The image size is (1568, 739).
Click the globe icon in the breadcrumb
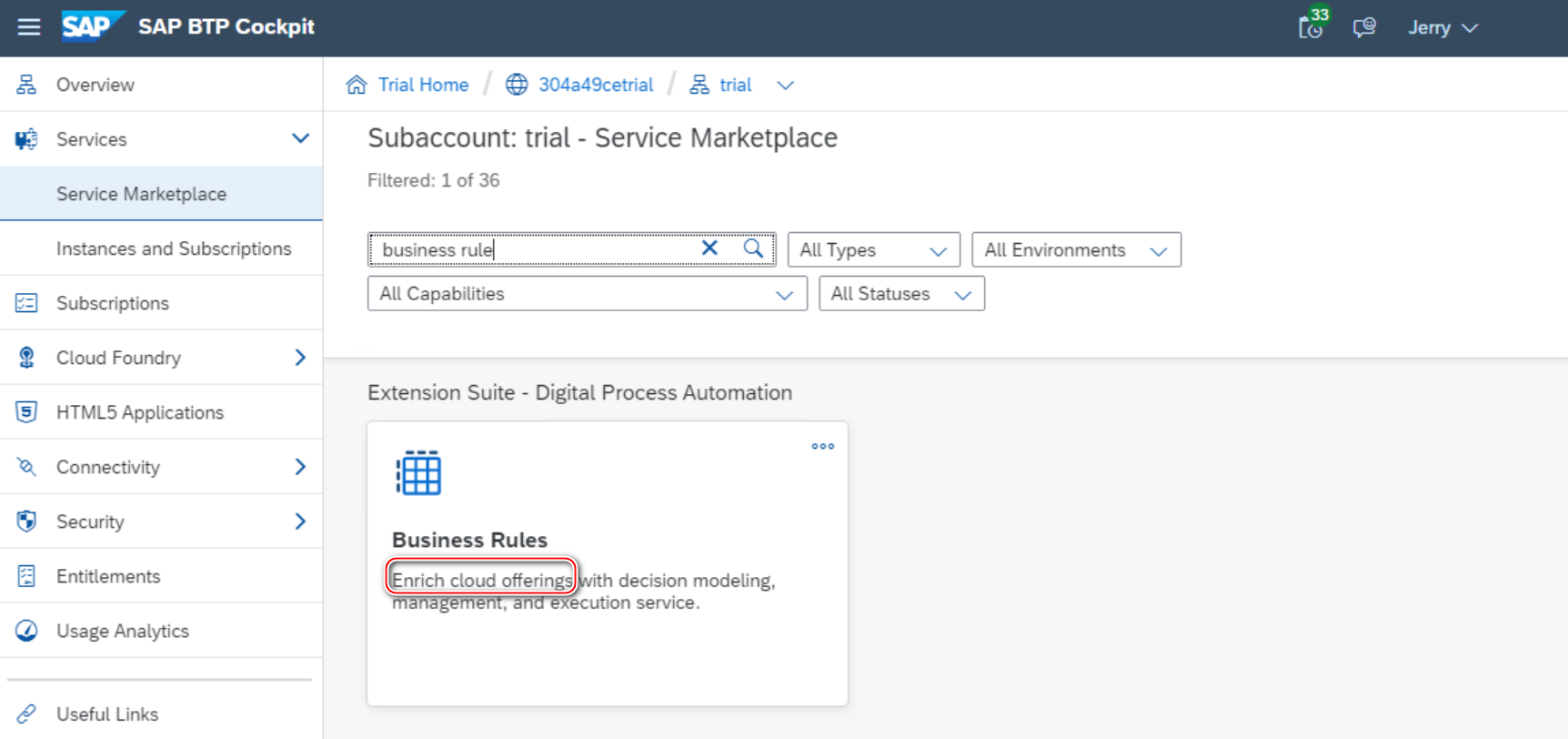coord(517,85)
